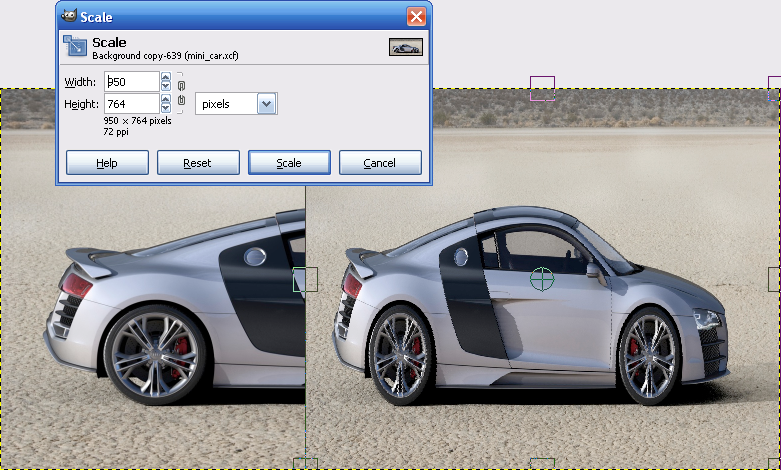Apply scaling with the Scale button

click(289, 163)
